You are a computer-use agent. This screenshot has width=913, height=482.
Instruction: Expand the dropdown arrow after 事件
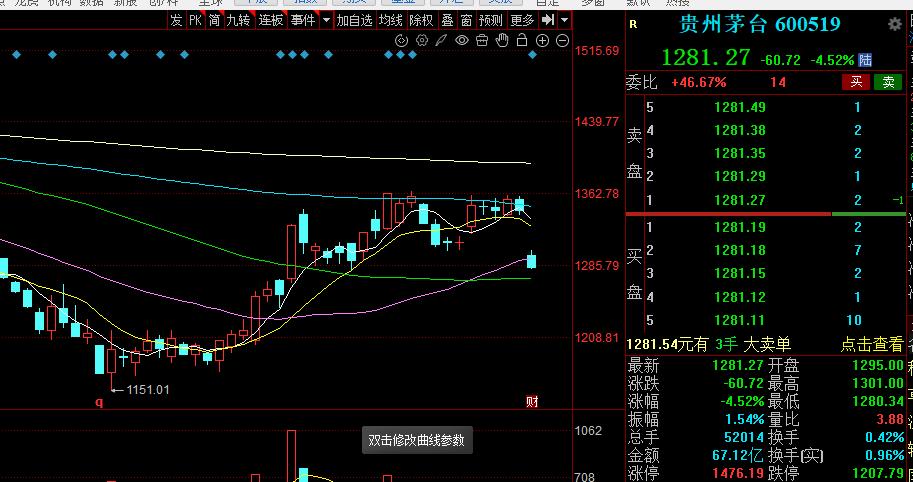(x=327, y=20)
